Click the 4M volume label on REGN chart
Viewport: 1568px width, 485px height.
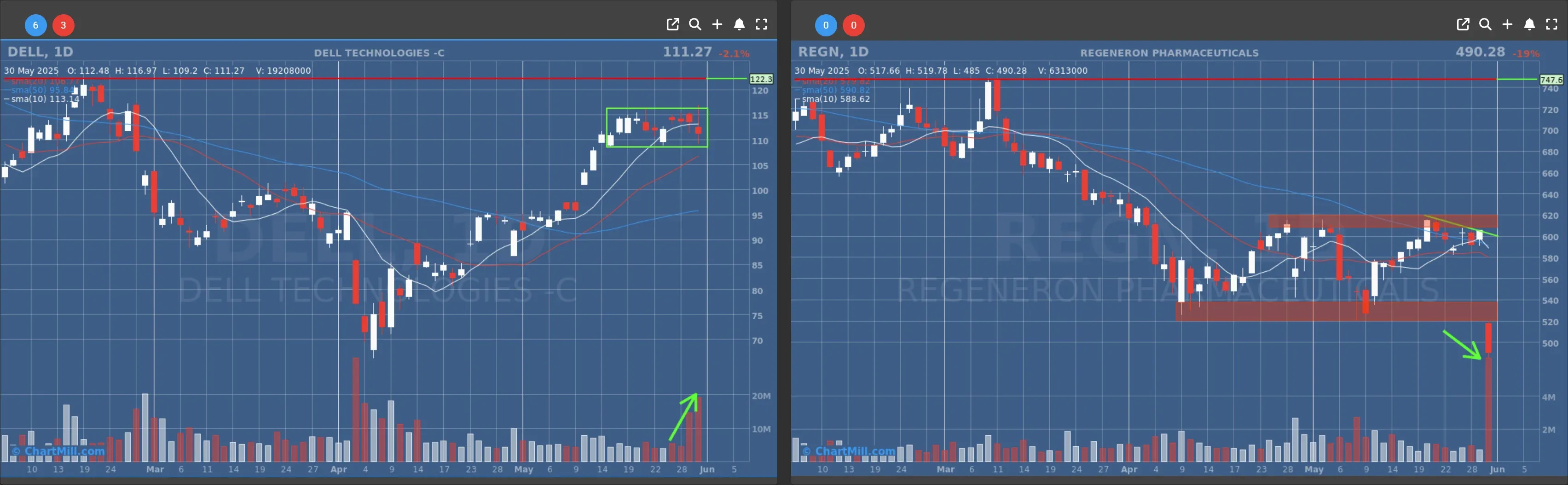1549,397
